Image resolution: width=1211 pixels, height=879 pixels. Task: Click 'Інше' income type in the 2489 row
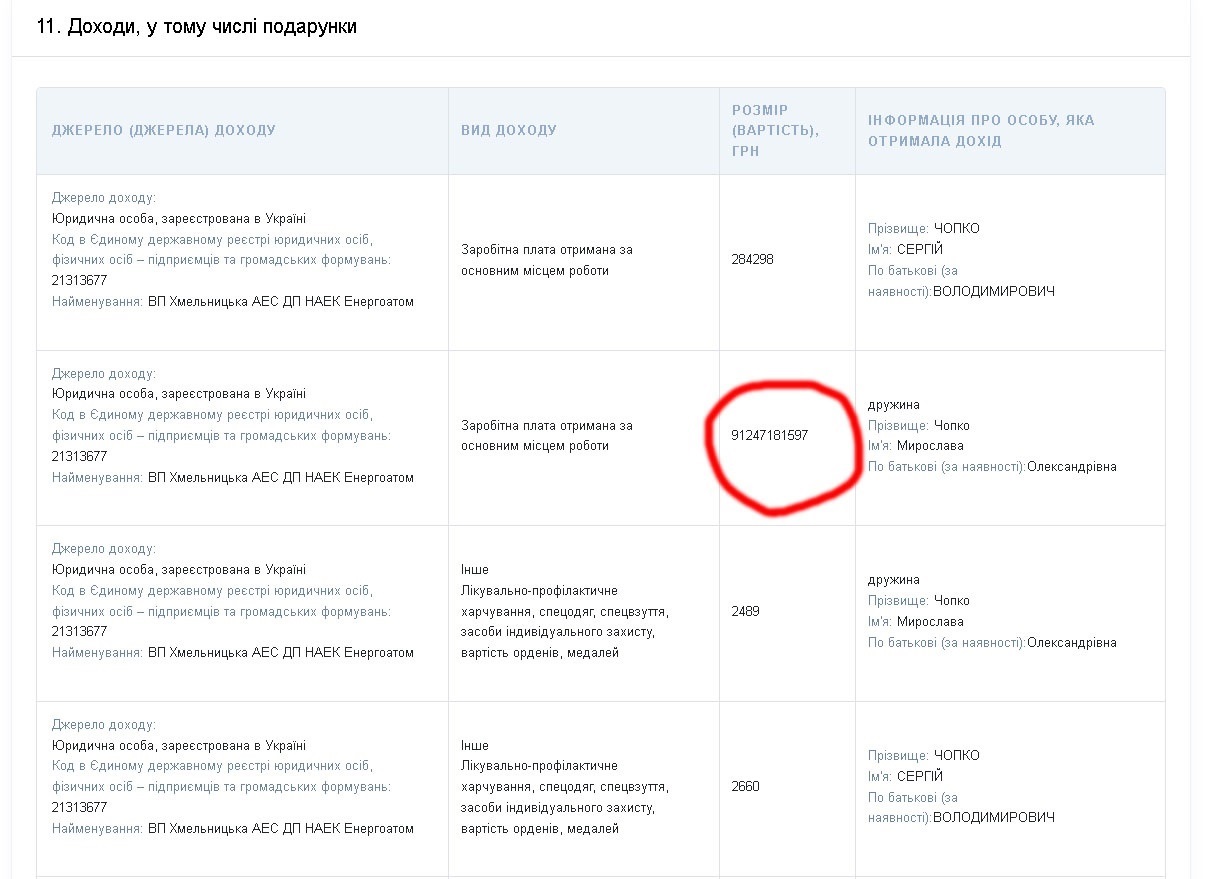[x=475, y=570]
